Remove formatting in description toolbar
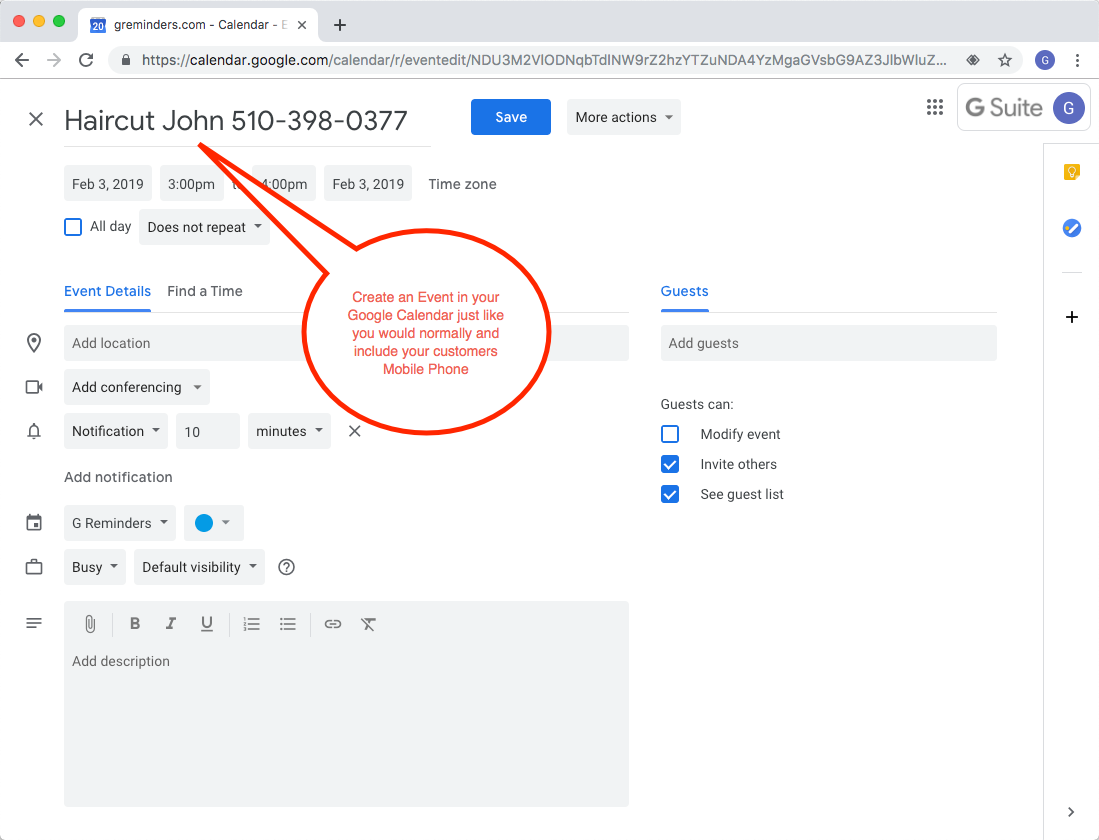Viewport: 1099px width, 840px height. [x=369, y=623]
